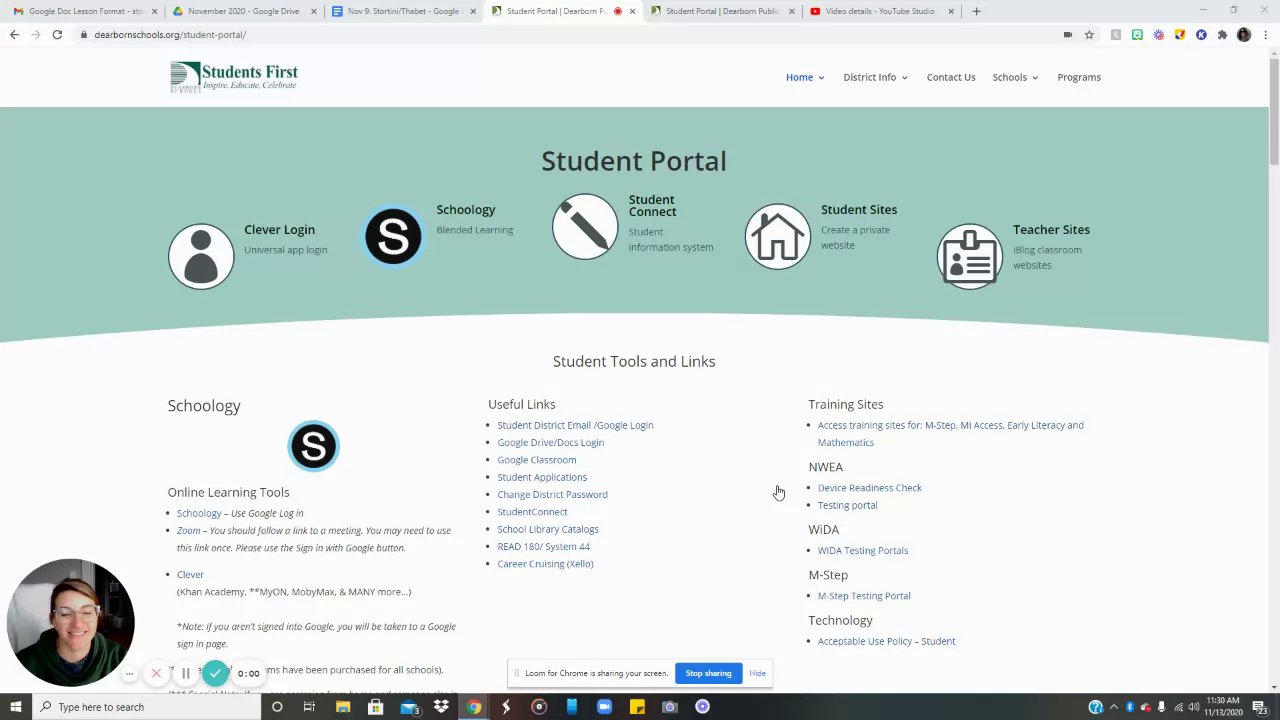Image resolution: width=1280 pixels, height=720 pixels.
Task: Click the Loom webcam bubble
Action: (70, 622)
